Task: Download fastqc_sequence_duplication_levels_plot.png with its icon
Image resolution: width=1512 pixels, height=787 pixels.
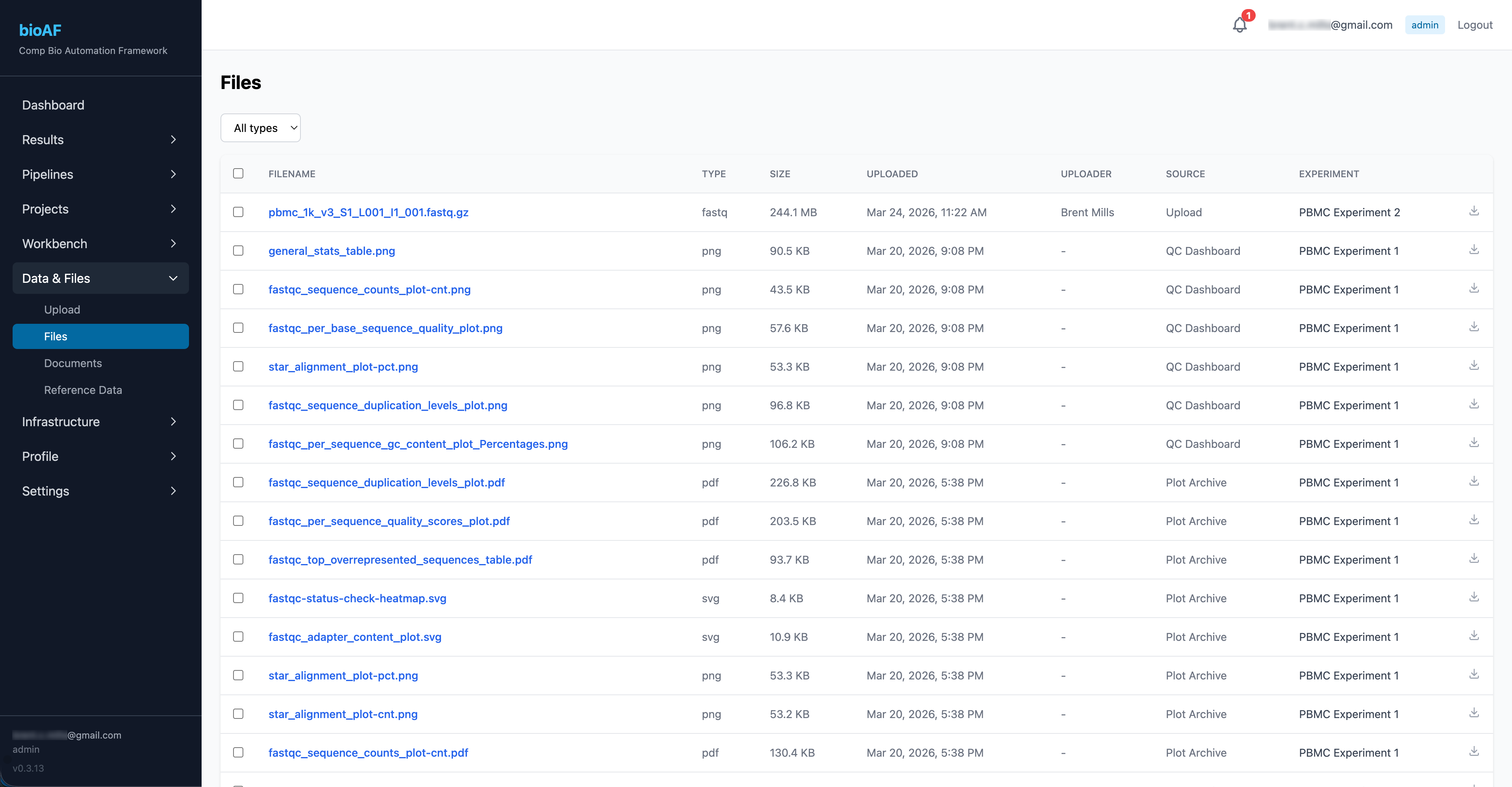Action: (x=1474, y=404)
